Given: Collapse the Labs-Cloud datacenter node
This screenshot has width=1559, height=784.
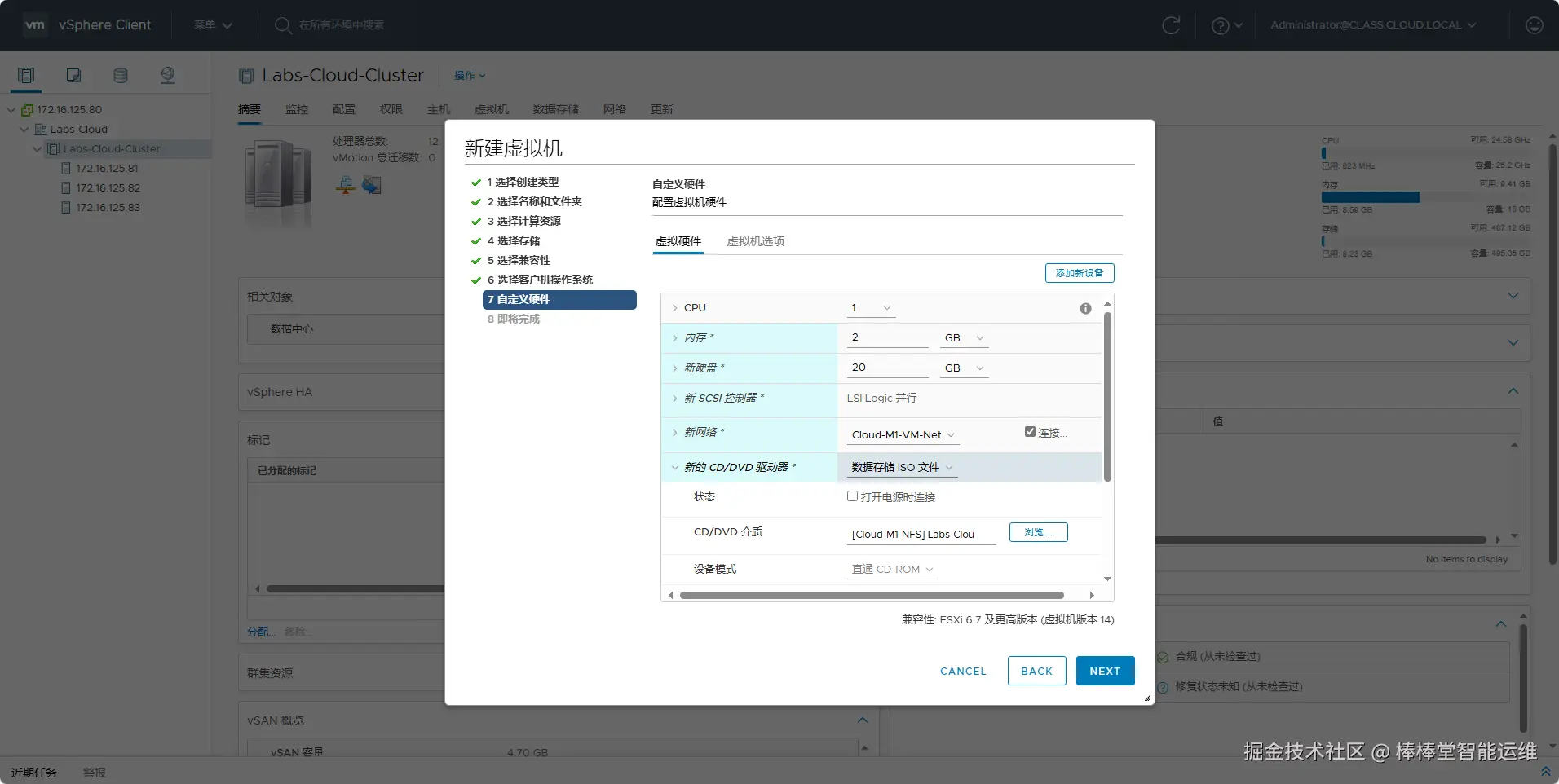Looking at the screenshot, I should click(x=24, y=130).
